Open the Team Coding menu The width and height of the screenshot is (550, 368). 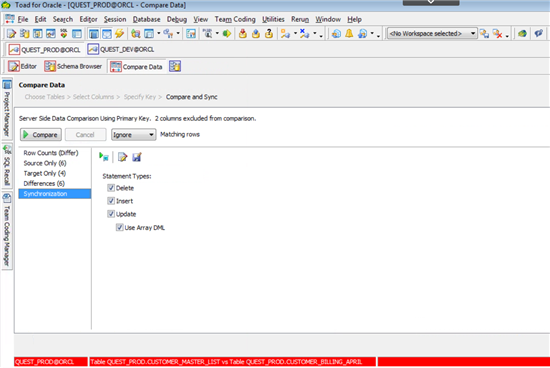(x=235, y=19)
